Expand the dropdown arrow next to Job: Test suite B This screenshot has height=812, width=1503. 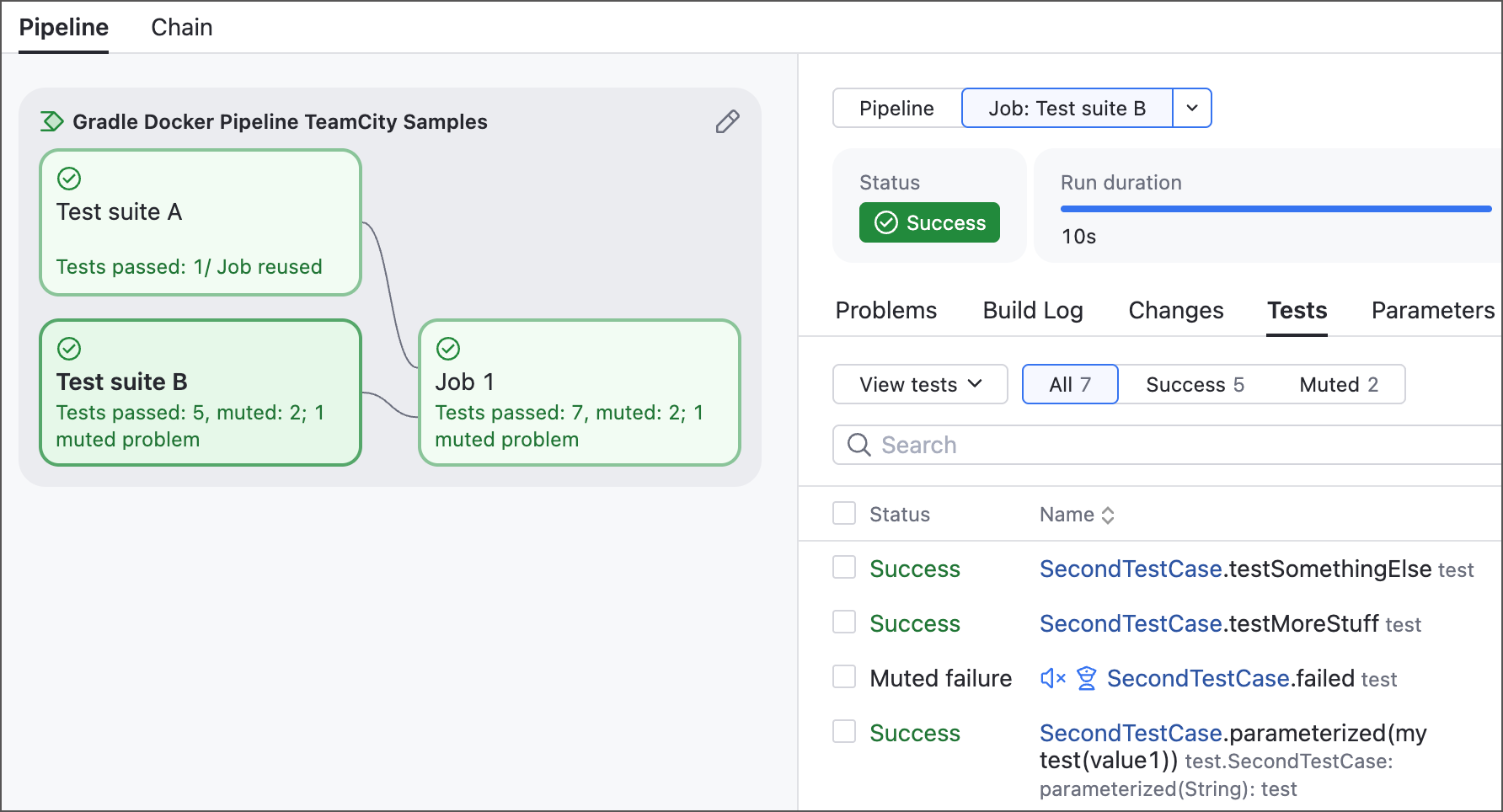tap(1192, 108)
